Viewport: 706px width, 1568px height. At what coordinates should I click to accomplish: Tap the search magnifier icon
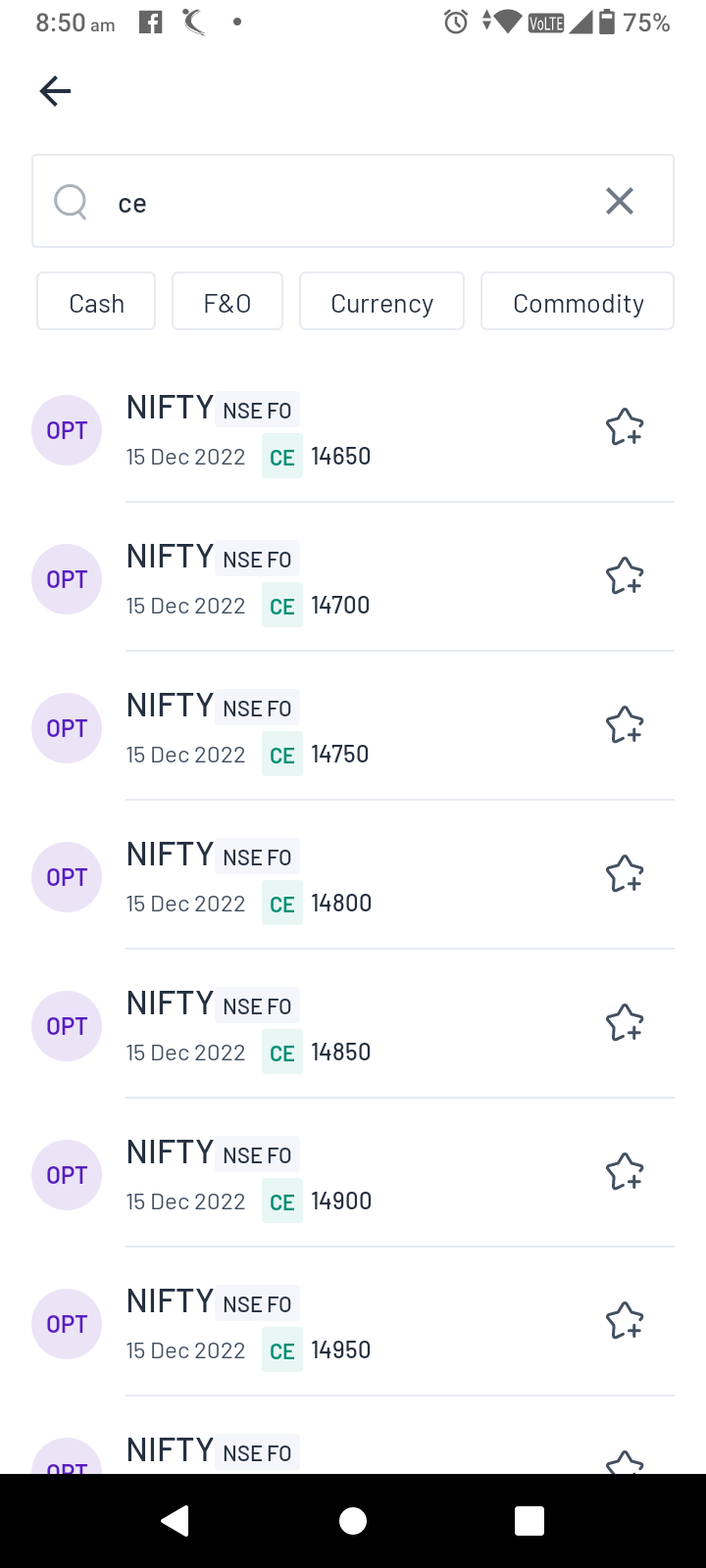tap(71, 202)
